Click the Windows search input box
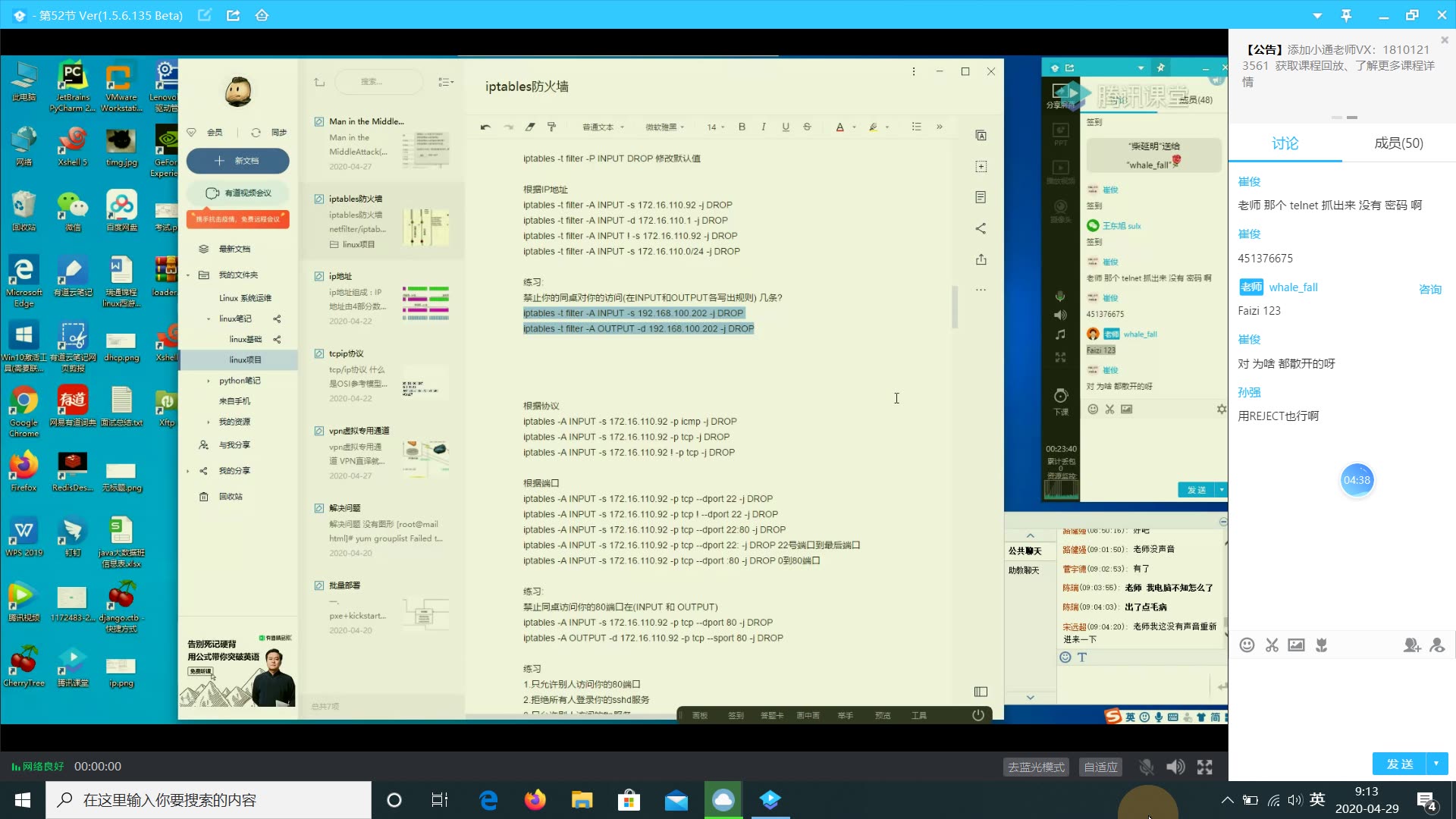Image resolution: width=1456 pixels, height=819 pixels. pos(209,800)
